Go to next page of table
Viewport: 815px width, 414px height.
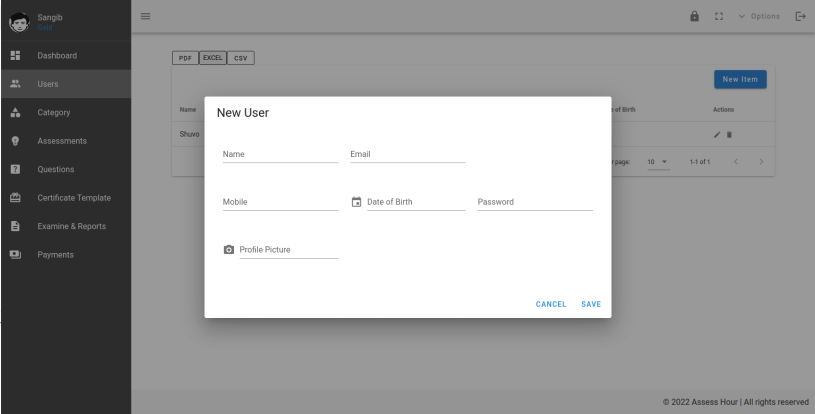(761, 162)
